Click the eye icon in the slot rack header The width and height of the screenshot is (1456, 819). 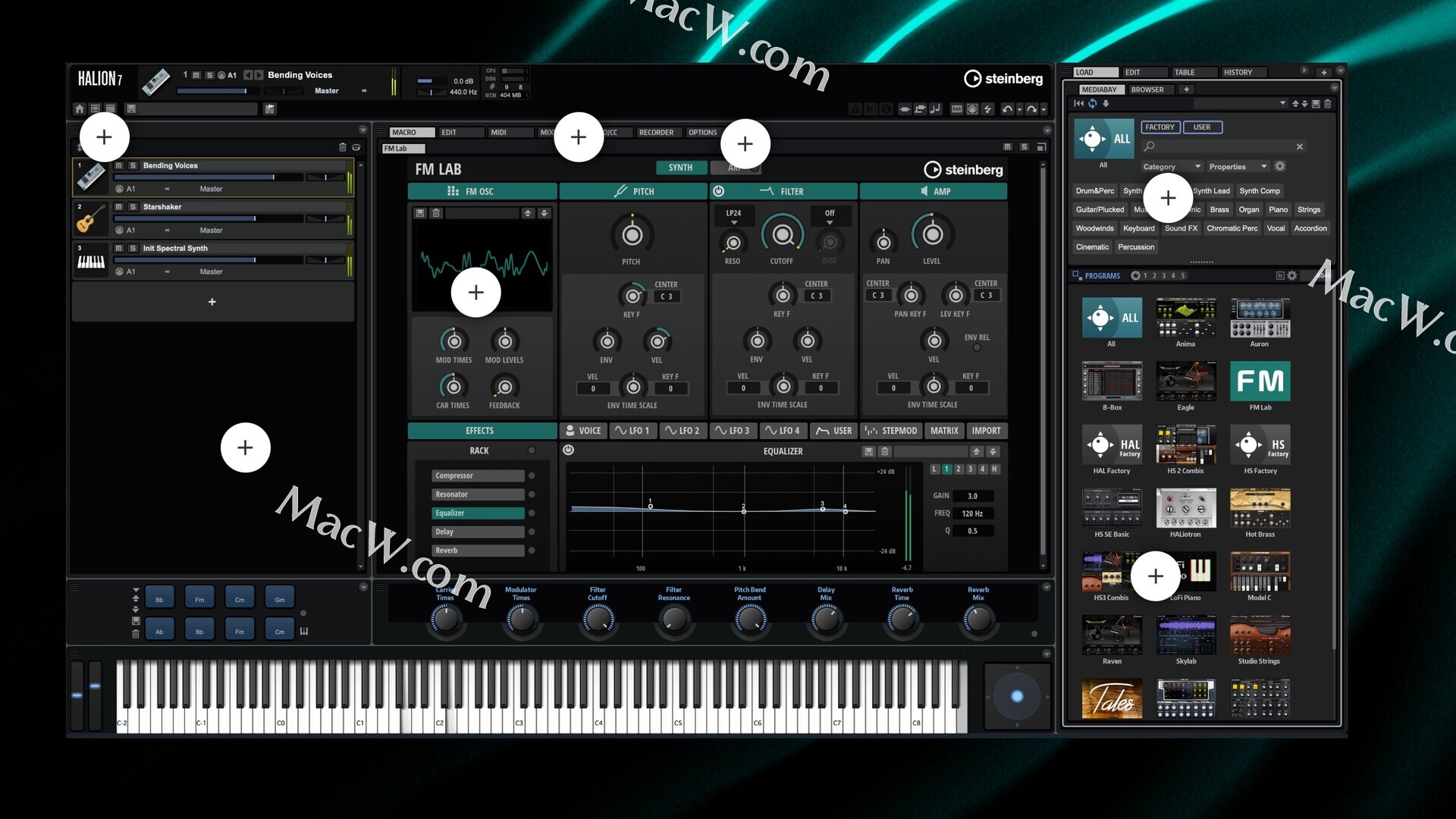(356, 147)
